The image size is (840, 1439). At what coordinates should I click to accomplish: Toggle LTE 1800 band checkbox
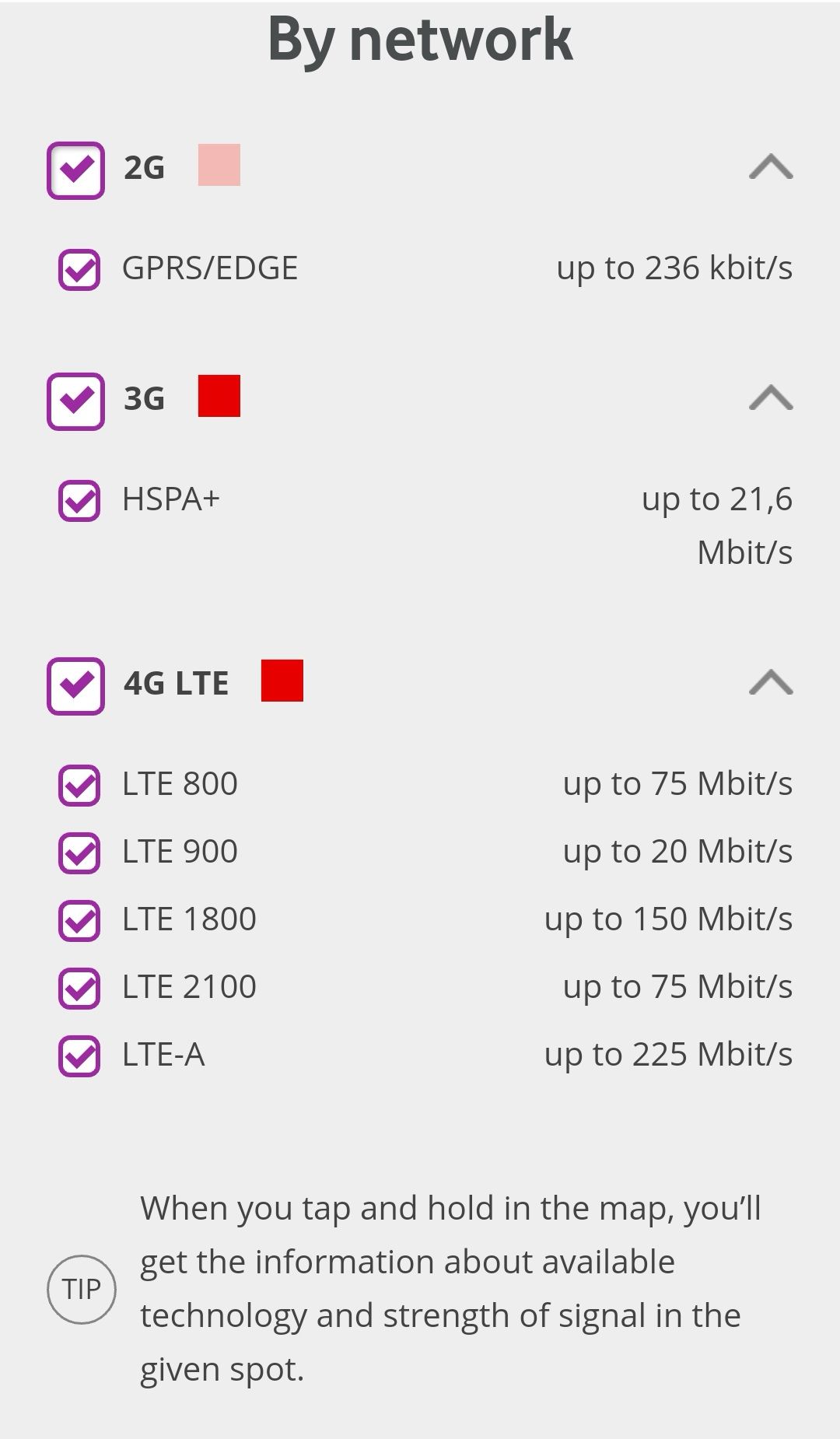79,920
